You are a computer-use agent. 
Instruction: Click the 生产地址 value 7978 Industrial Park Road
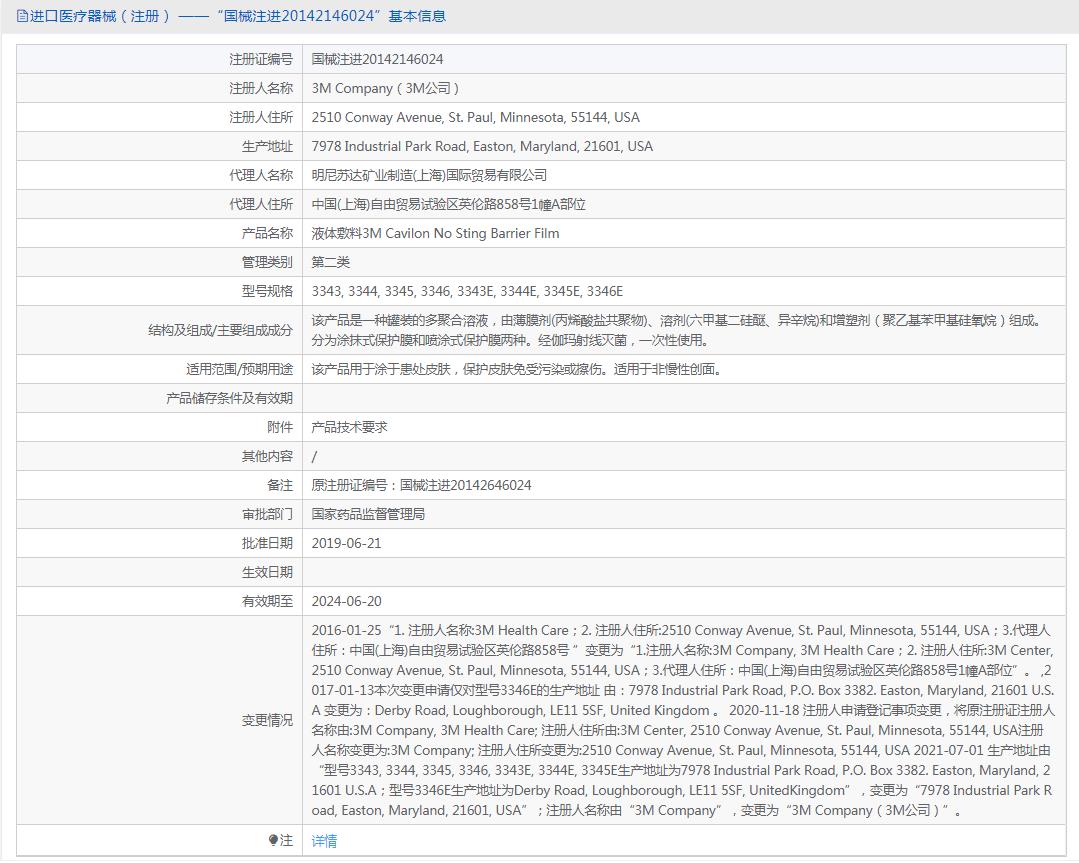(x=482, y=147)
